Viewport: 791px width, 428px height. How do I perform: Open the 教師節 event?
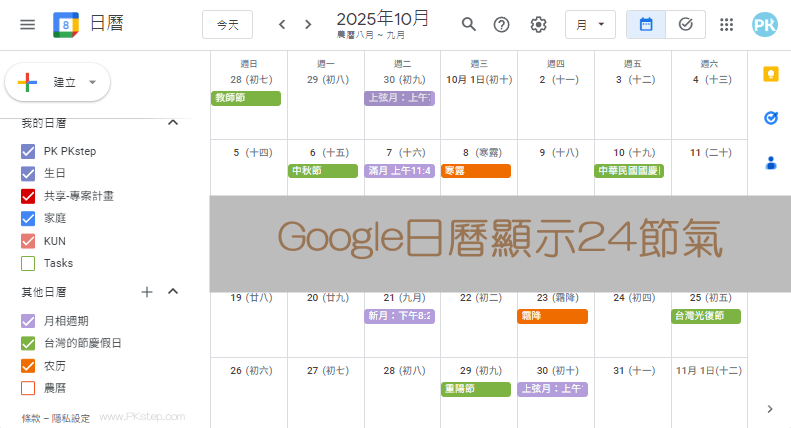pyautogui.click(x=246, y=98)
